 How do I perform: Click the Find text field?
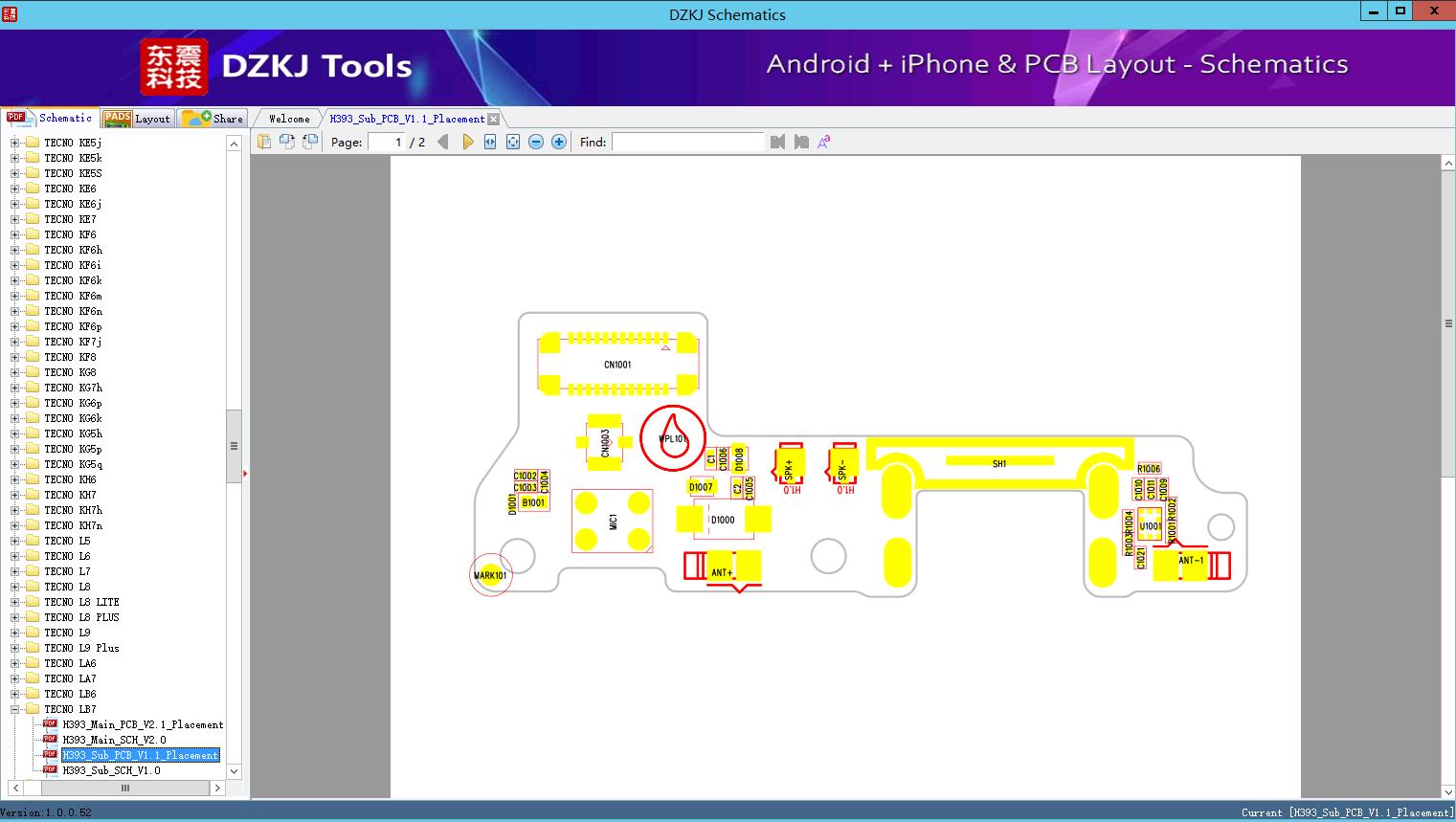(687, 142)
